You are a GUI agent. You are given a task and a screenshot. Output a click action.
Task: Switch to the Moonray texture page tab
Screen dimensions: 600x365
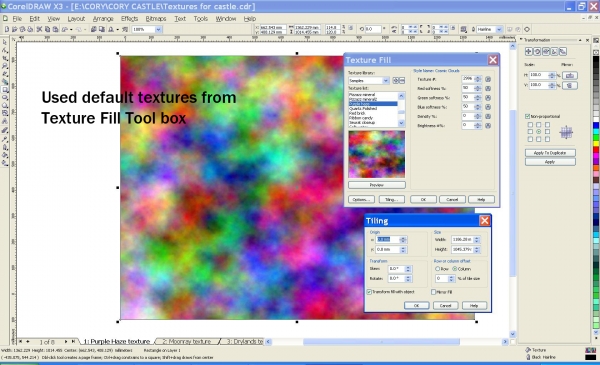pos(187,341)
